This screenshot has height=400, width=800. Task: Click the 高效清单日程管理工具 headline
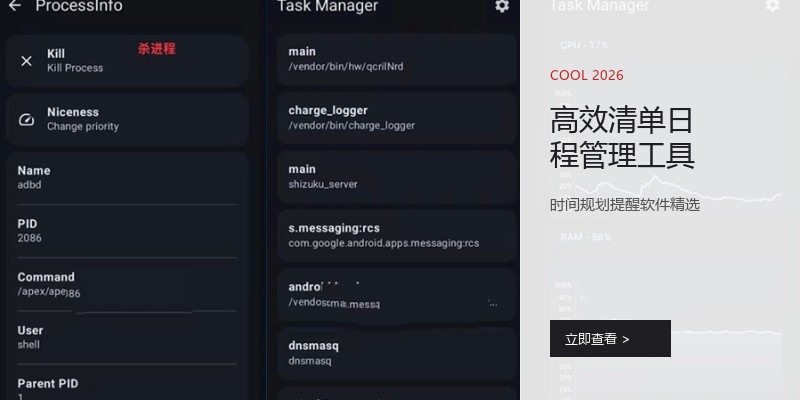(622, 138)
